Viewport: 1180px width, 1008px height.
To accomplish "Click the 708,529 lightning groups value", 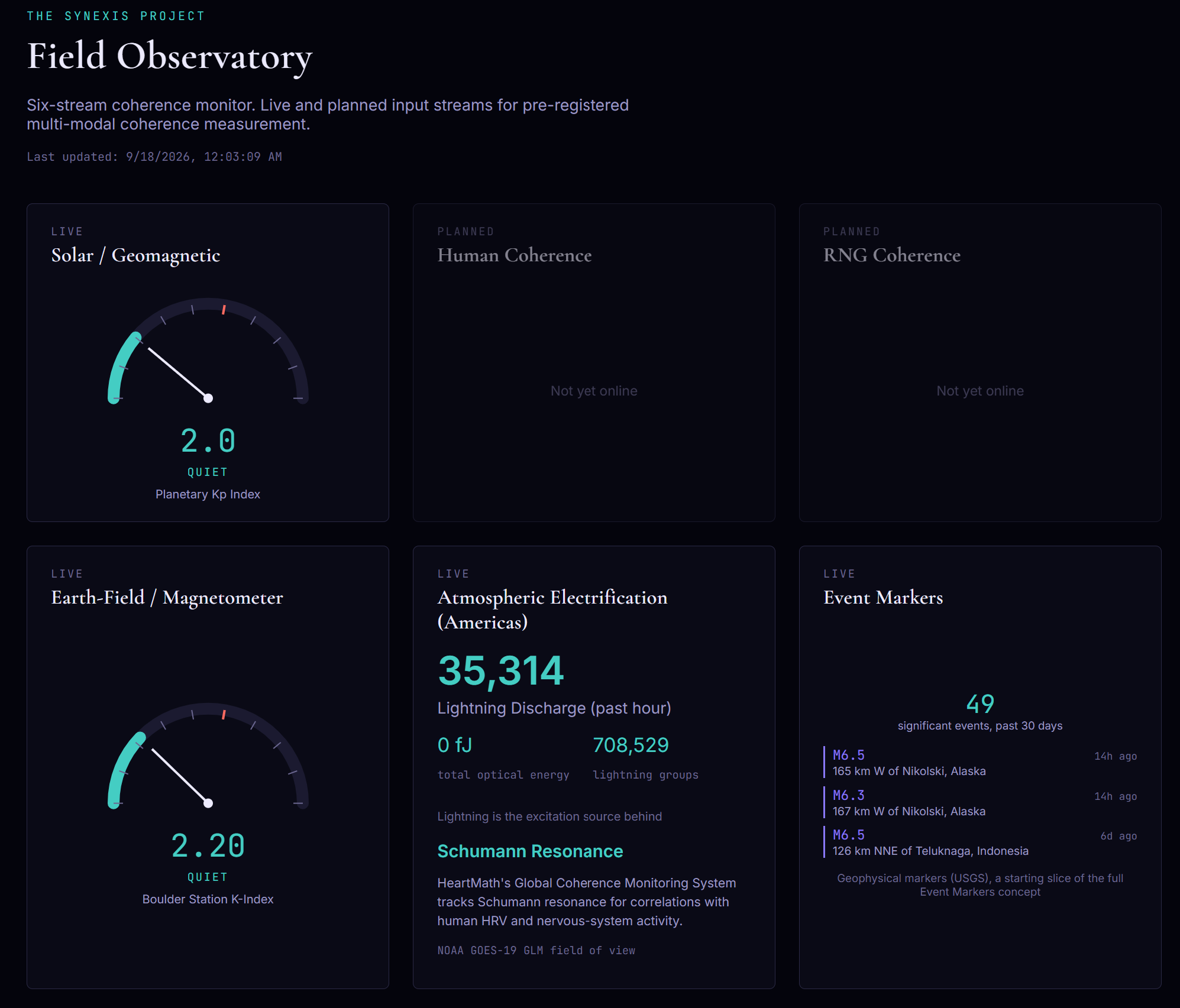I will point(631,746).
